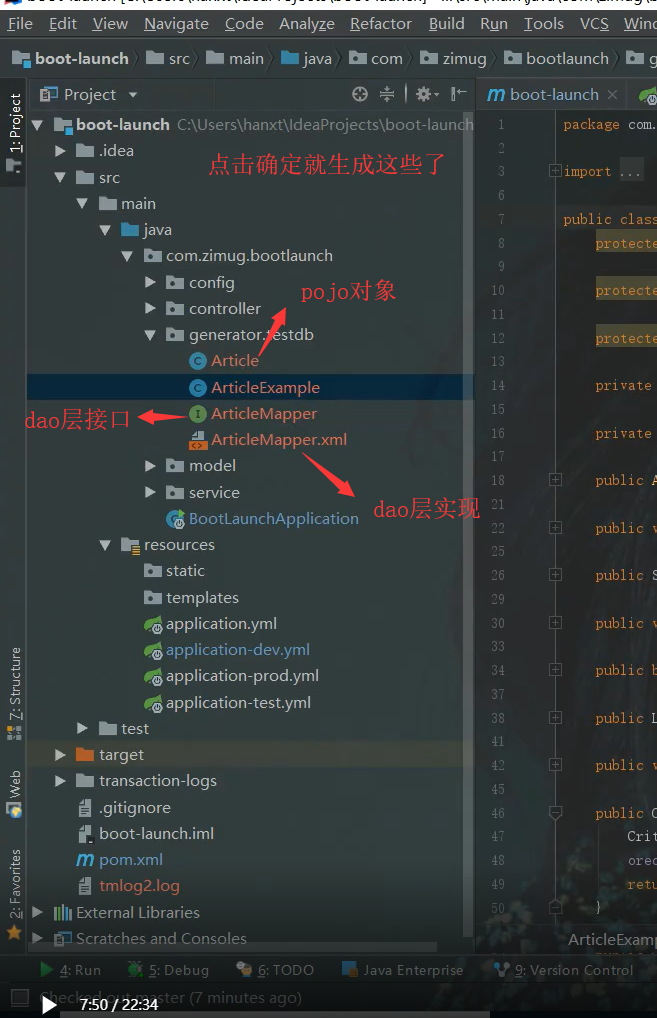Viewport: 657px width, 1018px height.
Task: Click the application.yml Spring config icon
Action: click(x=153, y=625)
